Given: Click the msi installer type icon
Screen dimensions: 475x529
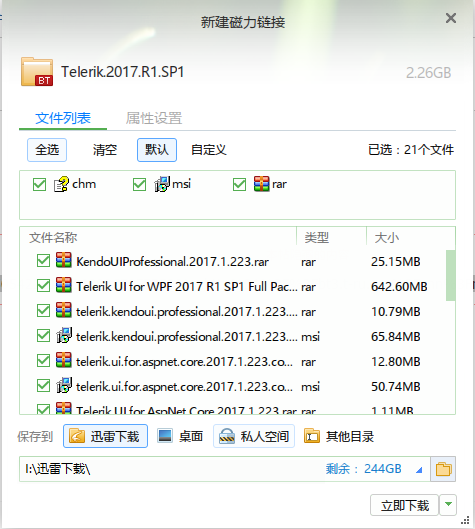Looking at the screenshot, I should [x=162, y=184].
